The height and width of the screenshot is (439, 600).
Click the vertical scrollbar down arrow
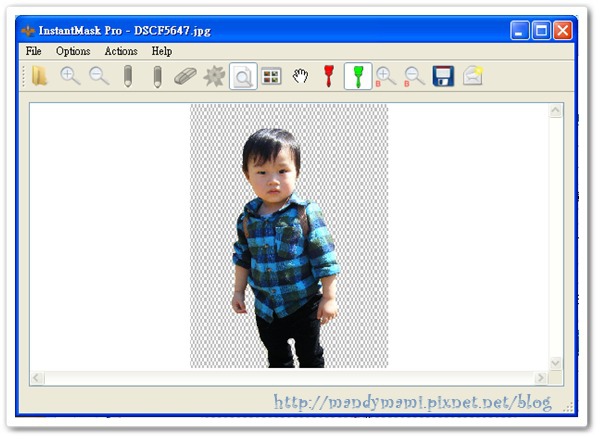pos(555,363)
